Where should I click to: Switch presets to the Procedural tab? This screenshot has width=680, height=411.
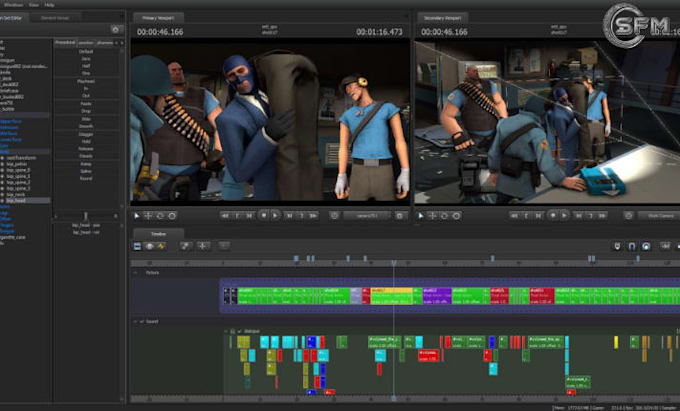tap(65, 42)
